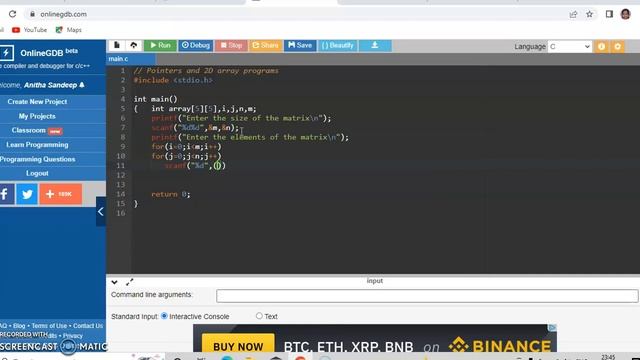Save the project with Save button
Viewport: 640px width, 360px height.
300,45
